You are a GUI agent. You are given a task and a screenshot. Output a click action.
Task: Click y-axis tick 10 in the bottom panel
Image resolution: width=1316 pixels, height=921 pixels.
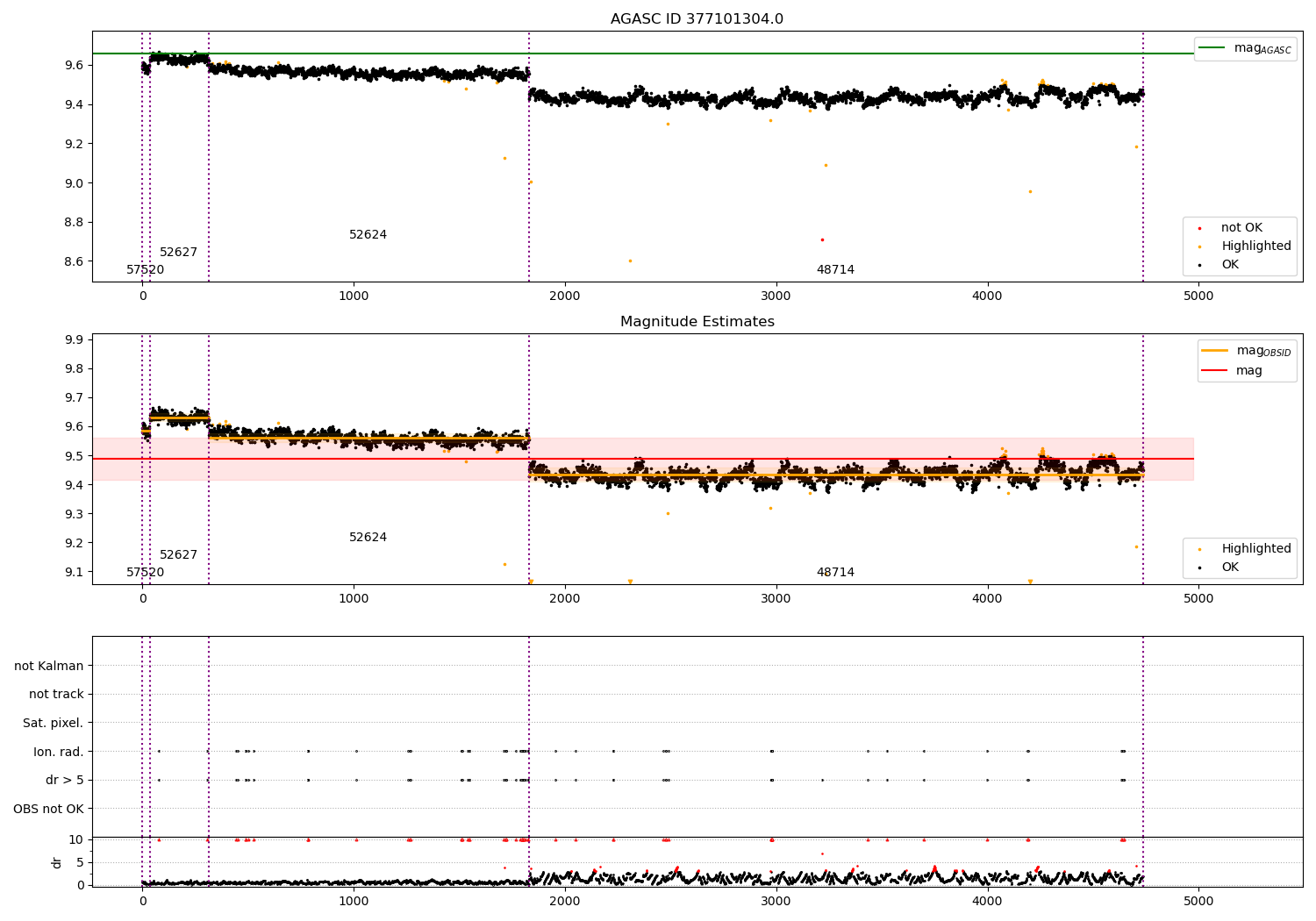point(76,839)
